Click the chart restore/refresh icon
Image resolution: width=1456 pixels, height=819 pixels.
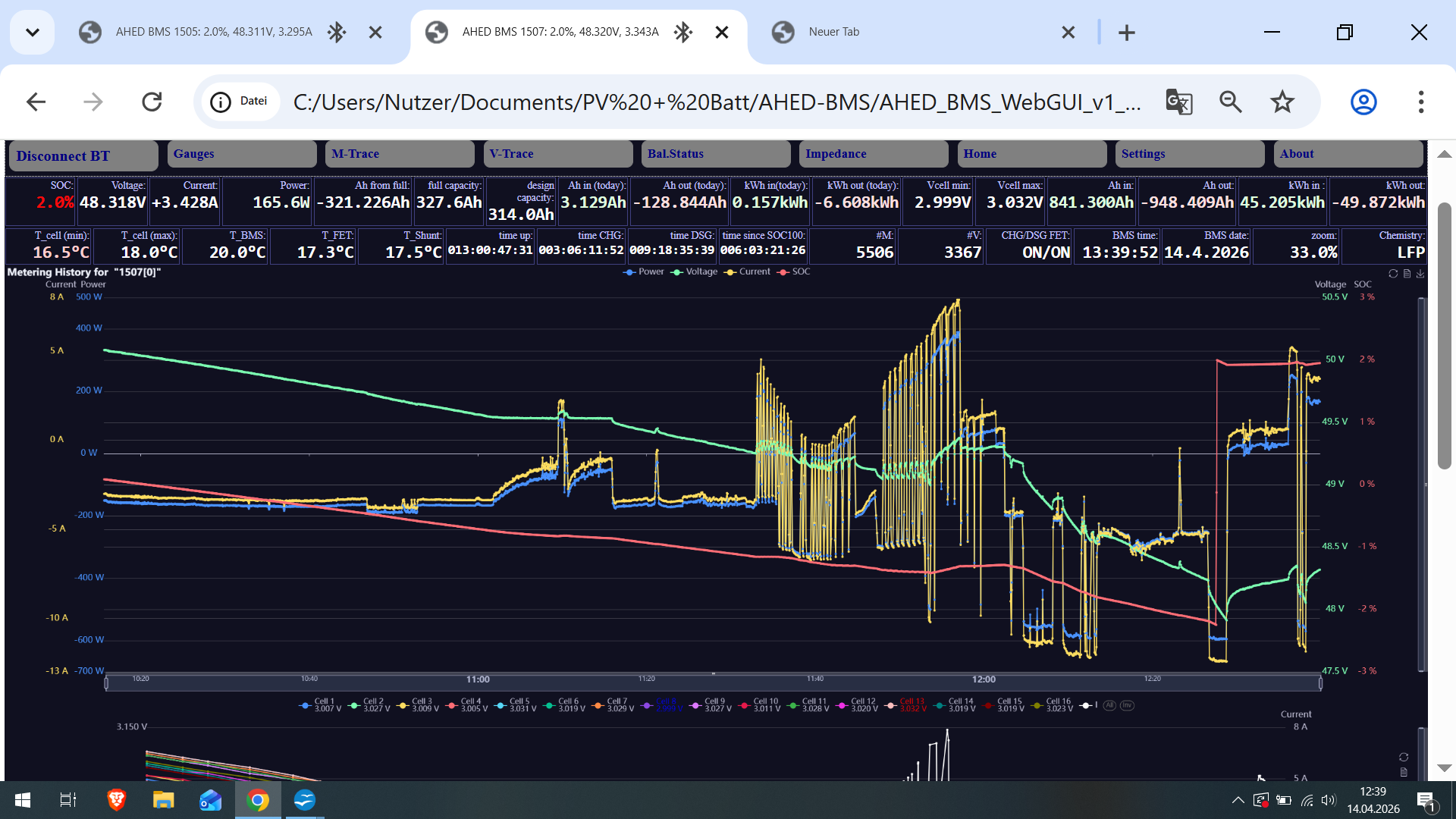1393,274
